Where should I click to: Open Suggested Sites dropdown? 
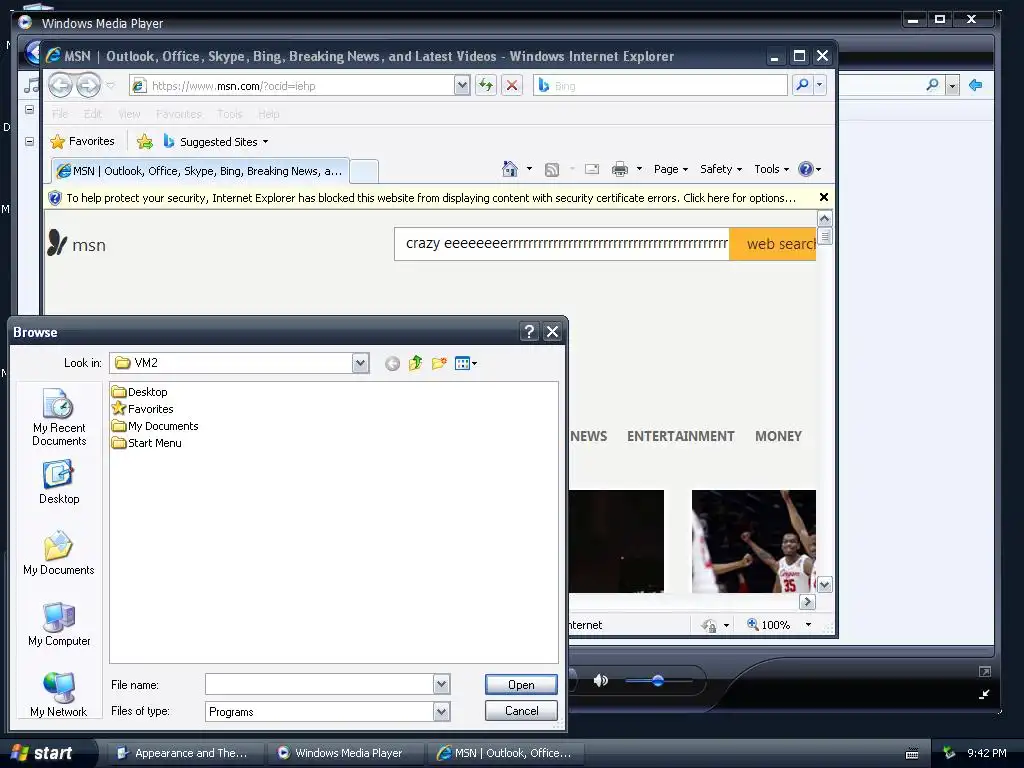(x=216, y=141)
